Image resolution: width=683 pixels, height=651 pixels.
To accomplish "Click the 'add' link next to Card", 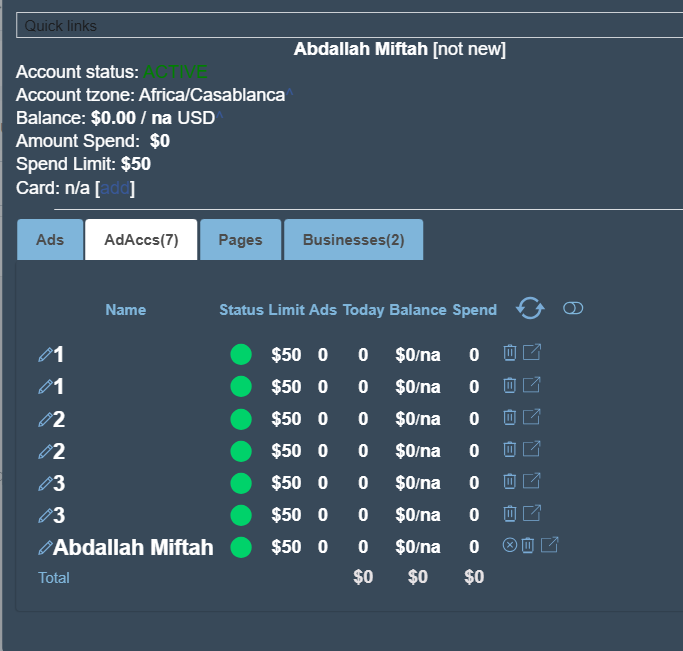I will pyautogui.click(x=114, y=188).
